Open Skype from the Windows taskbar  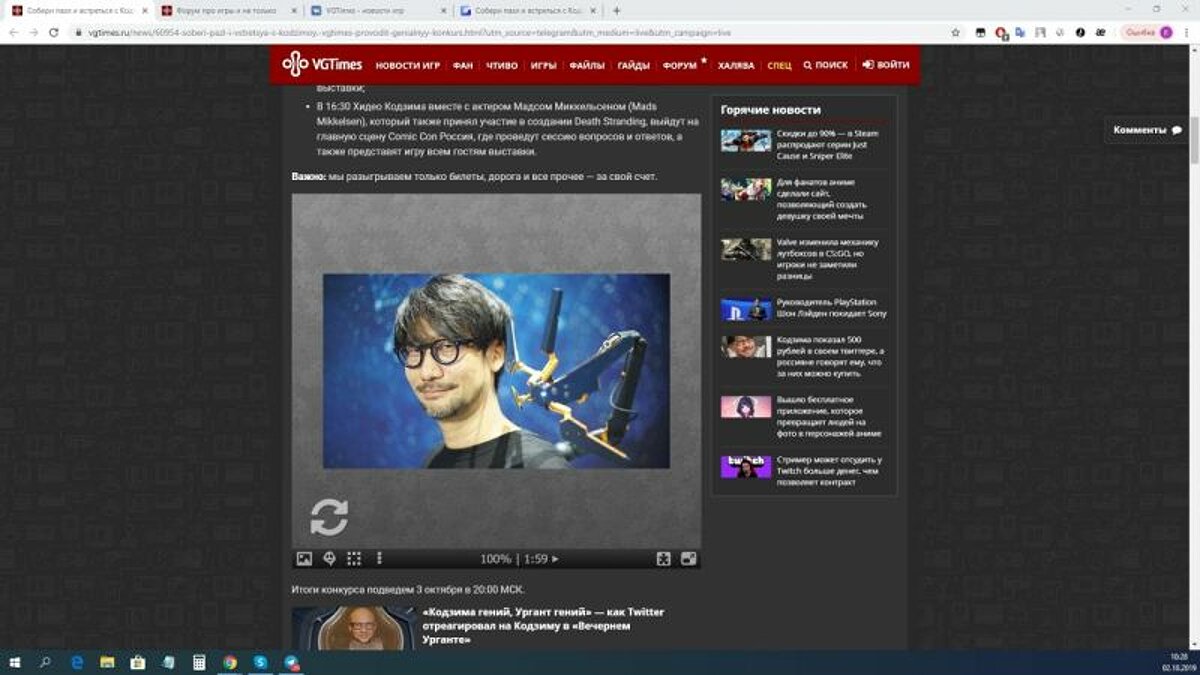click(260, 662)
